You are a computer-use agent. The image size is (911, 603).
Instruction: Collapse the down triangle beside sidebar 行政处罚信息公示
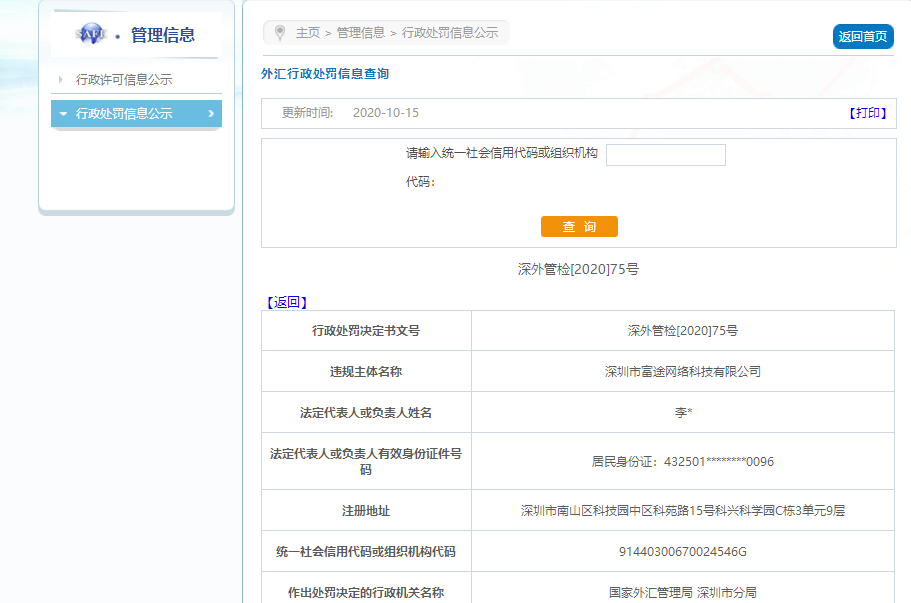[x=63, y=114]
